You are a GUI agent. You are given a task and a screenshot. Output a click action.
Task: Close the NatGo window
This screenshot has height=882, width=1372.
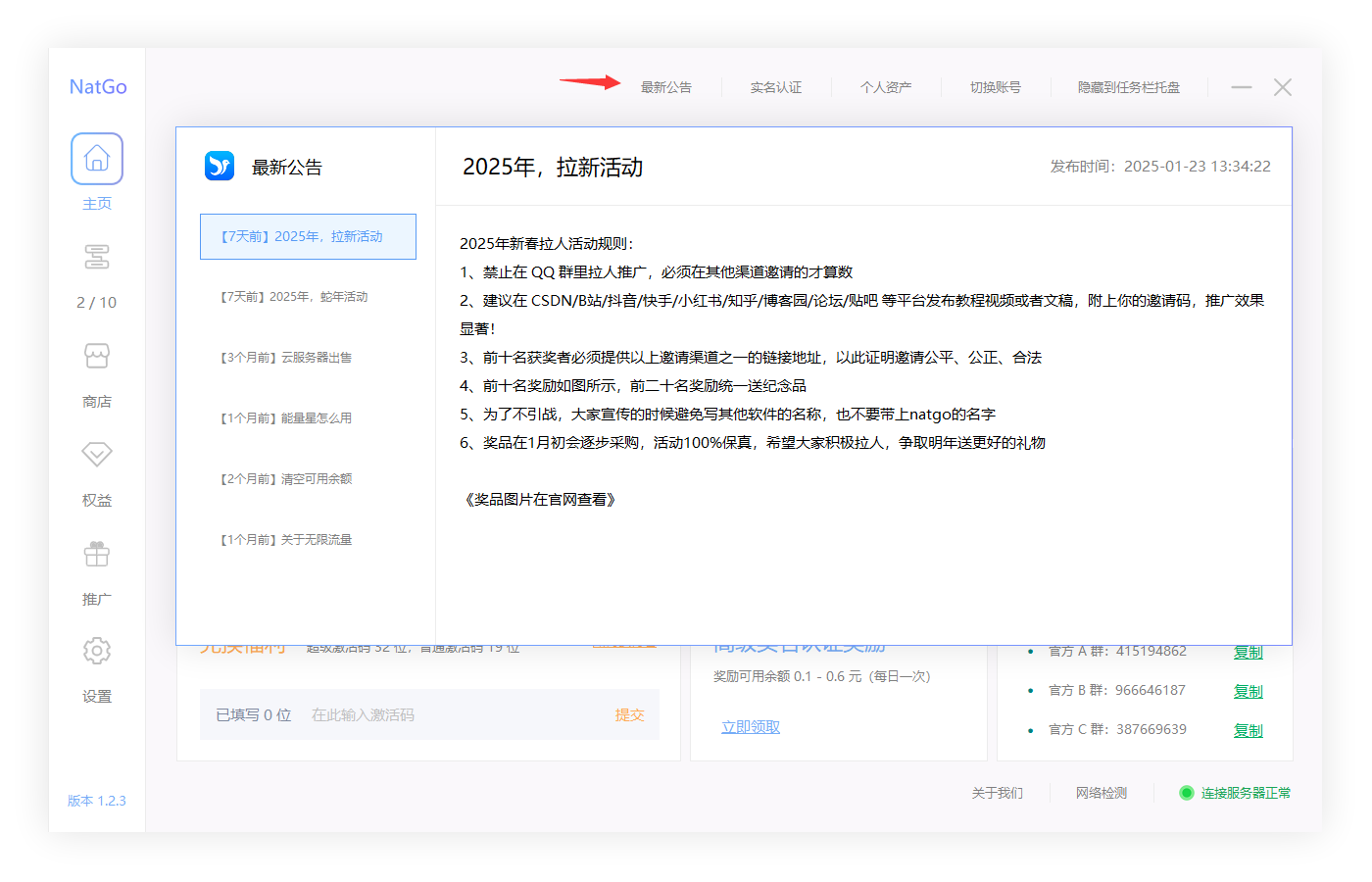(1282, 87)
